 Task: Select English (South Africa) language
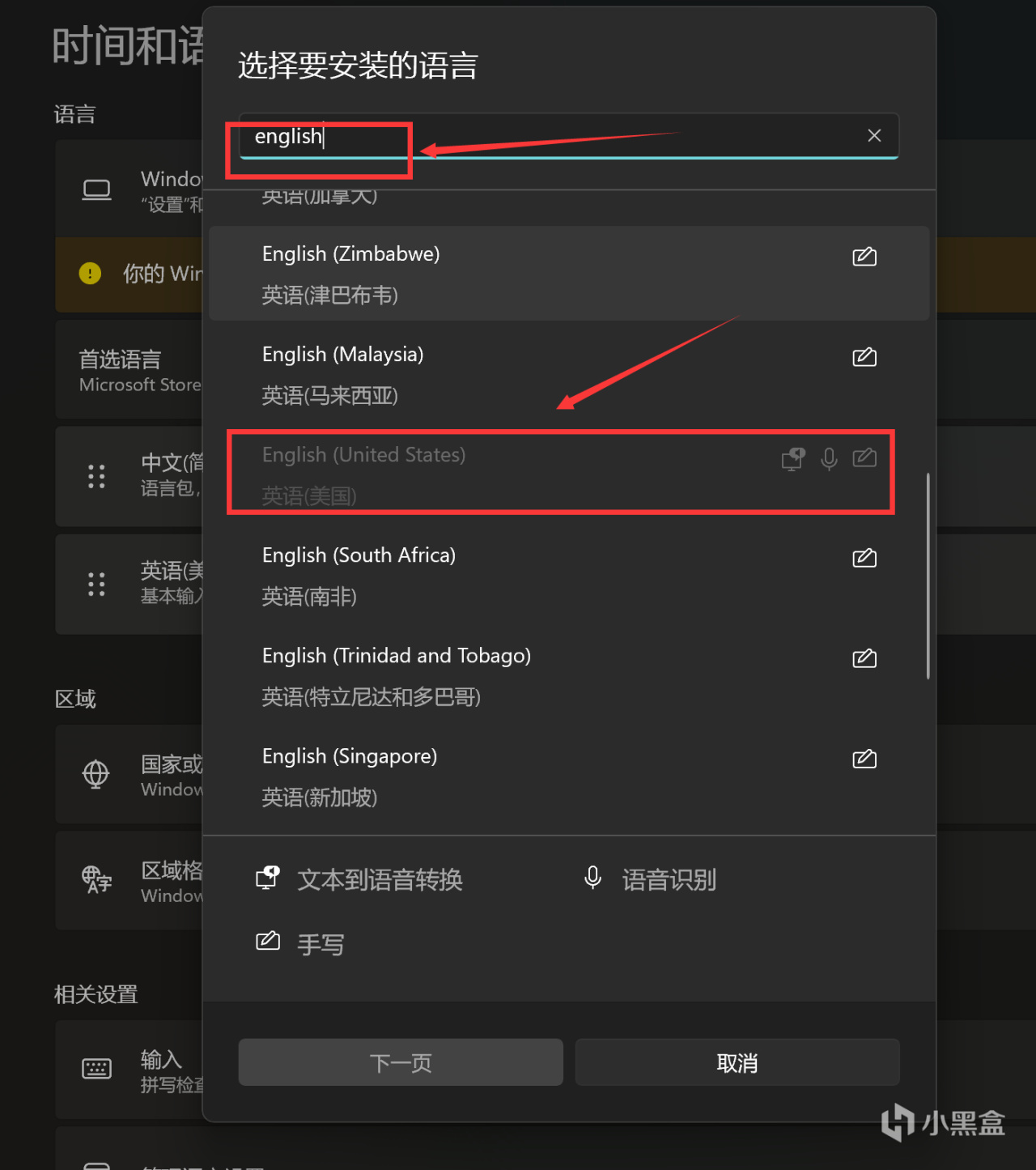tap(569, 575)
